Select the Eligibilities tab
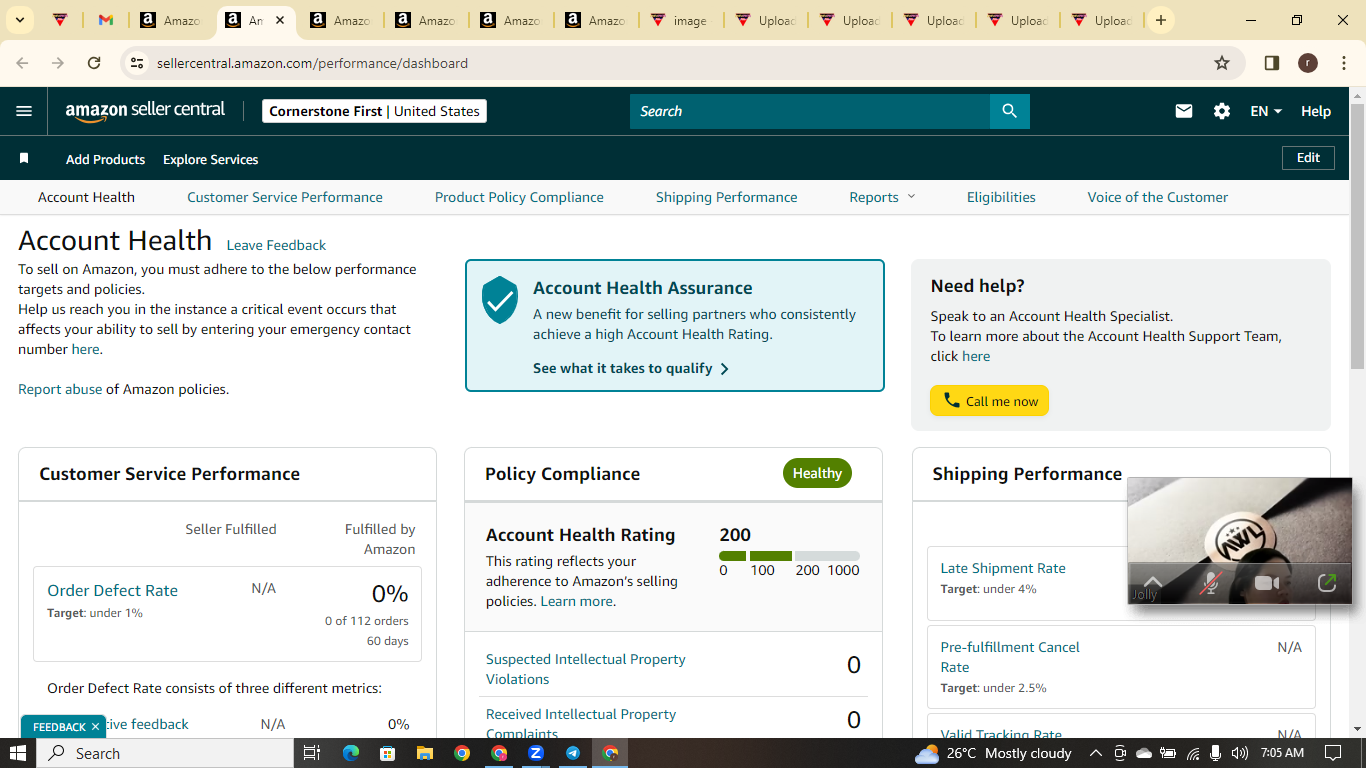1366x768 pixels. tap(1001, 197)
